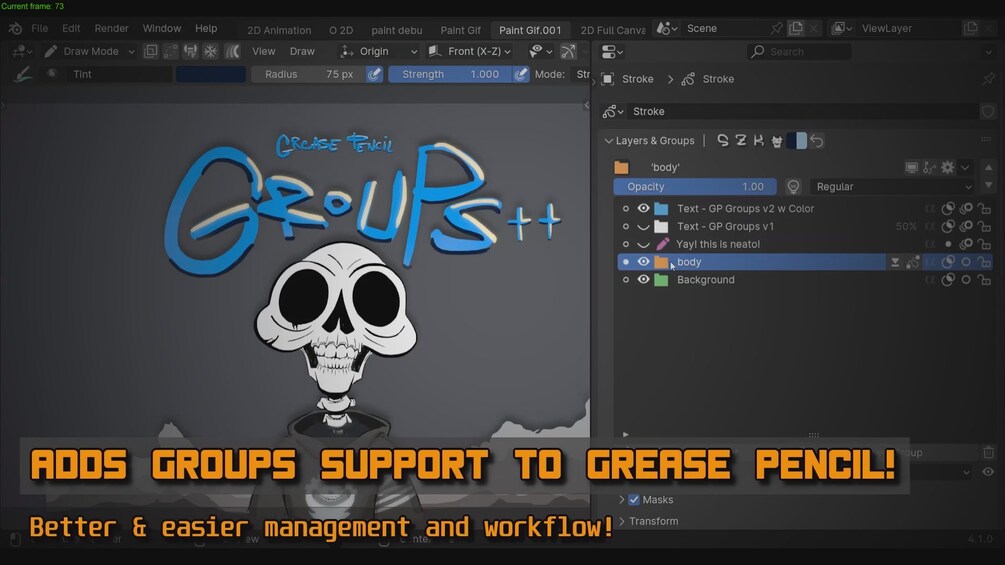Hide the Background group
Viewport: 1005px width, 565px height.
tap(644, 279)
